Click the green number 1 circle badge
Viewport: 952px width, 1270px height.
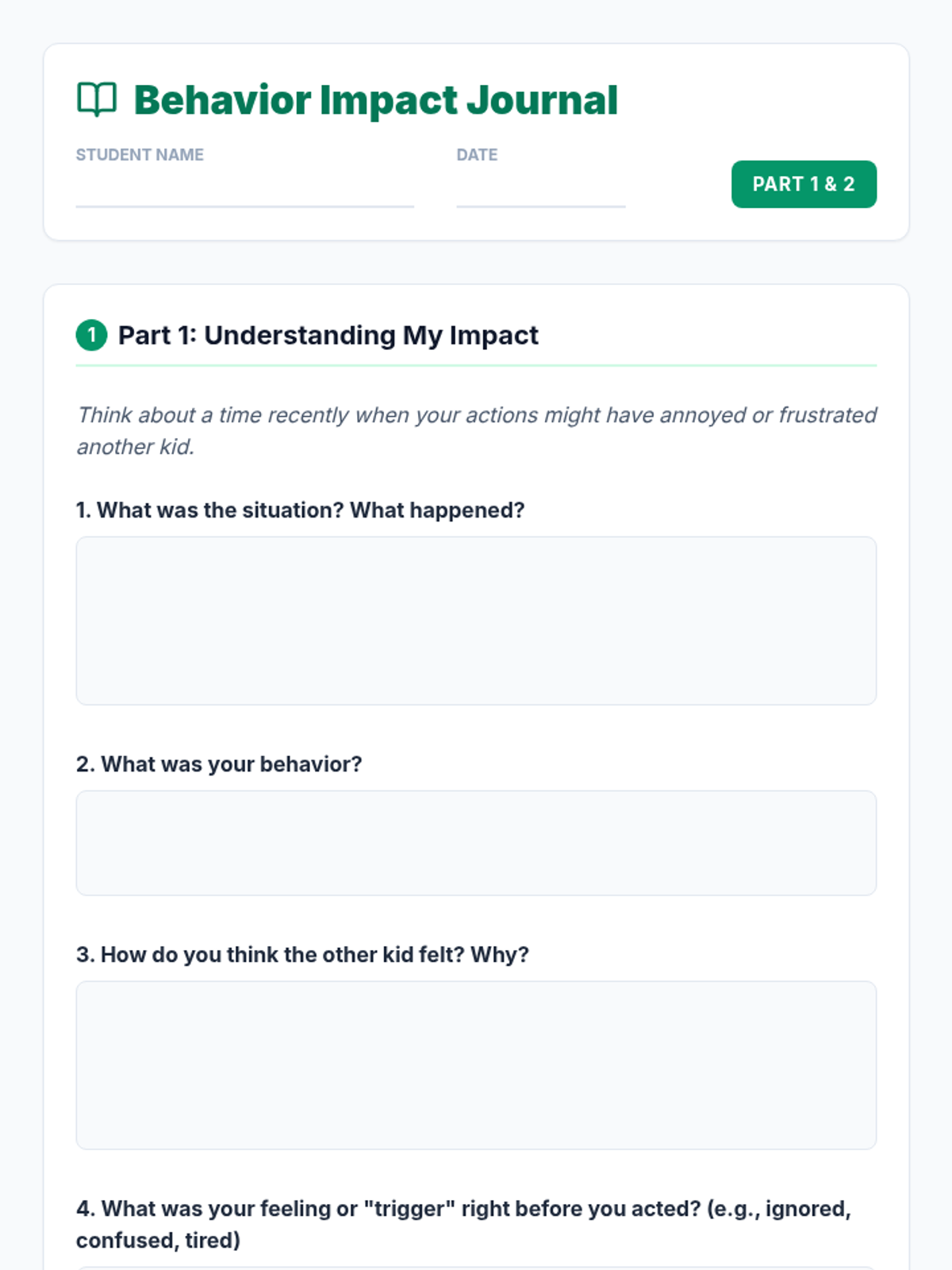[91, 335]
